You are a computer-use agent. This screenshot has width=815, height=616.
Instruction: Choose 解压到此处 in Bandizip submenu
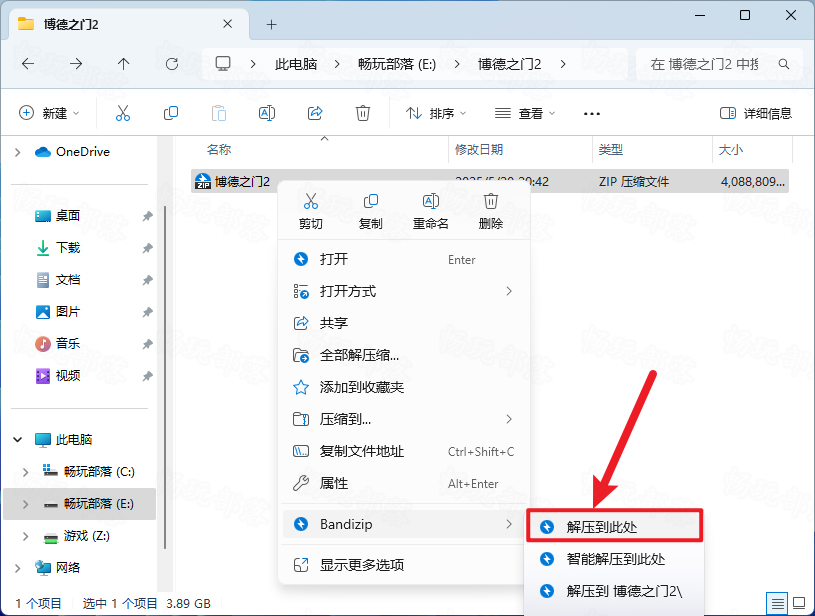tap(615, 527)
